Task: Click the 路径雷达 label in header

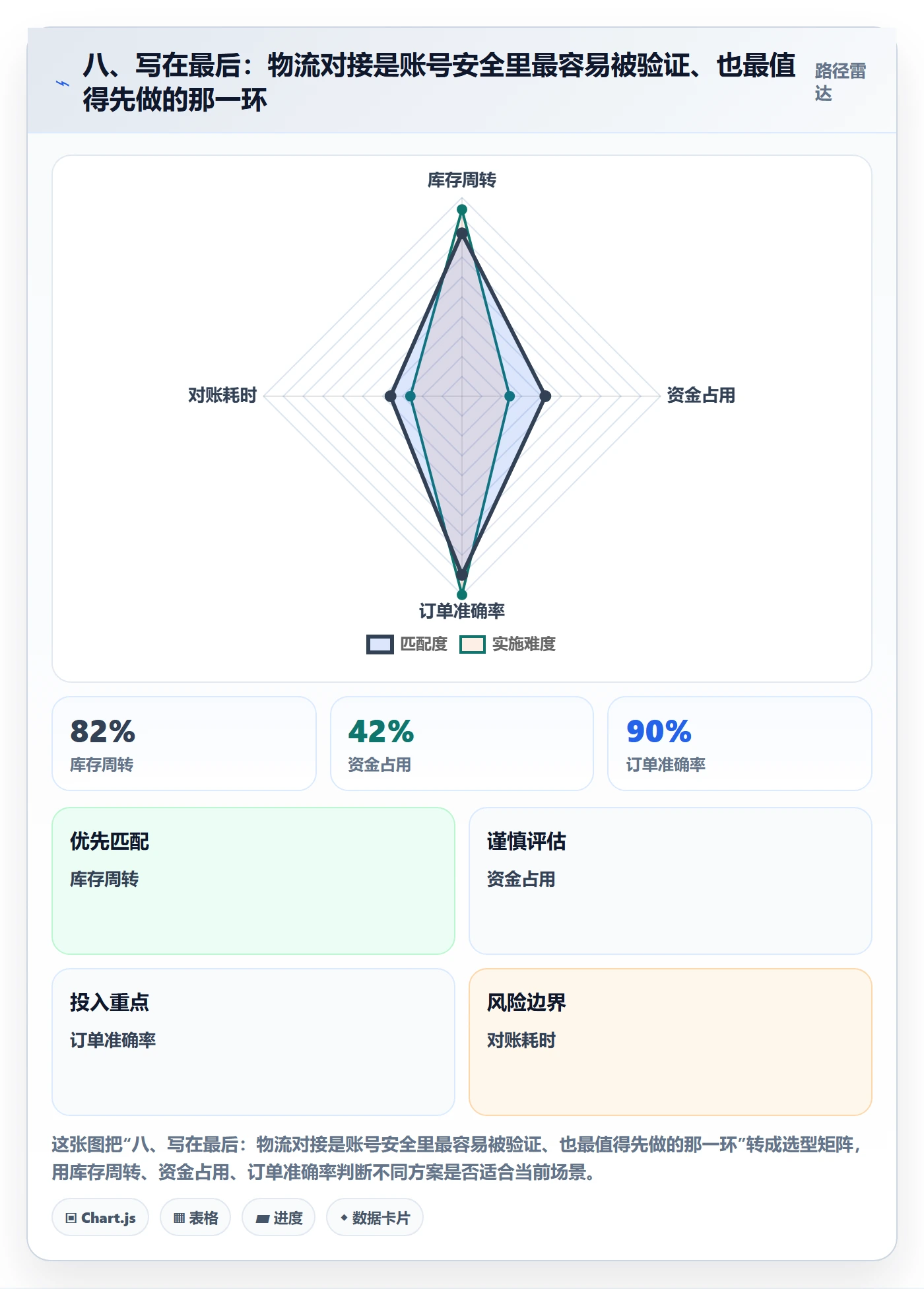Action: click(x=840, y=83)
